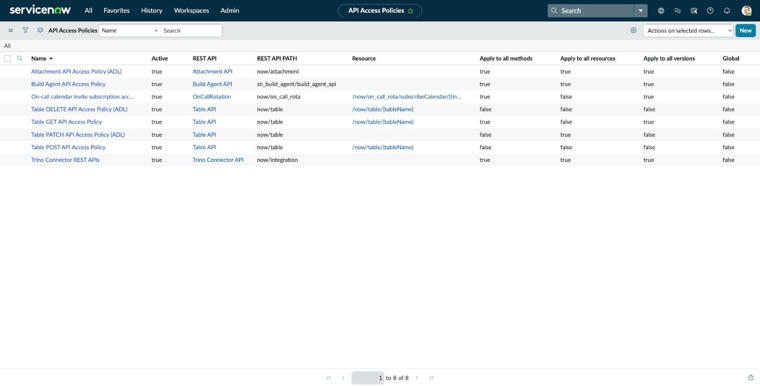Viewport: 760px width, 387px height.
Task: Open the All menu
Action: [x=88, y=11]
